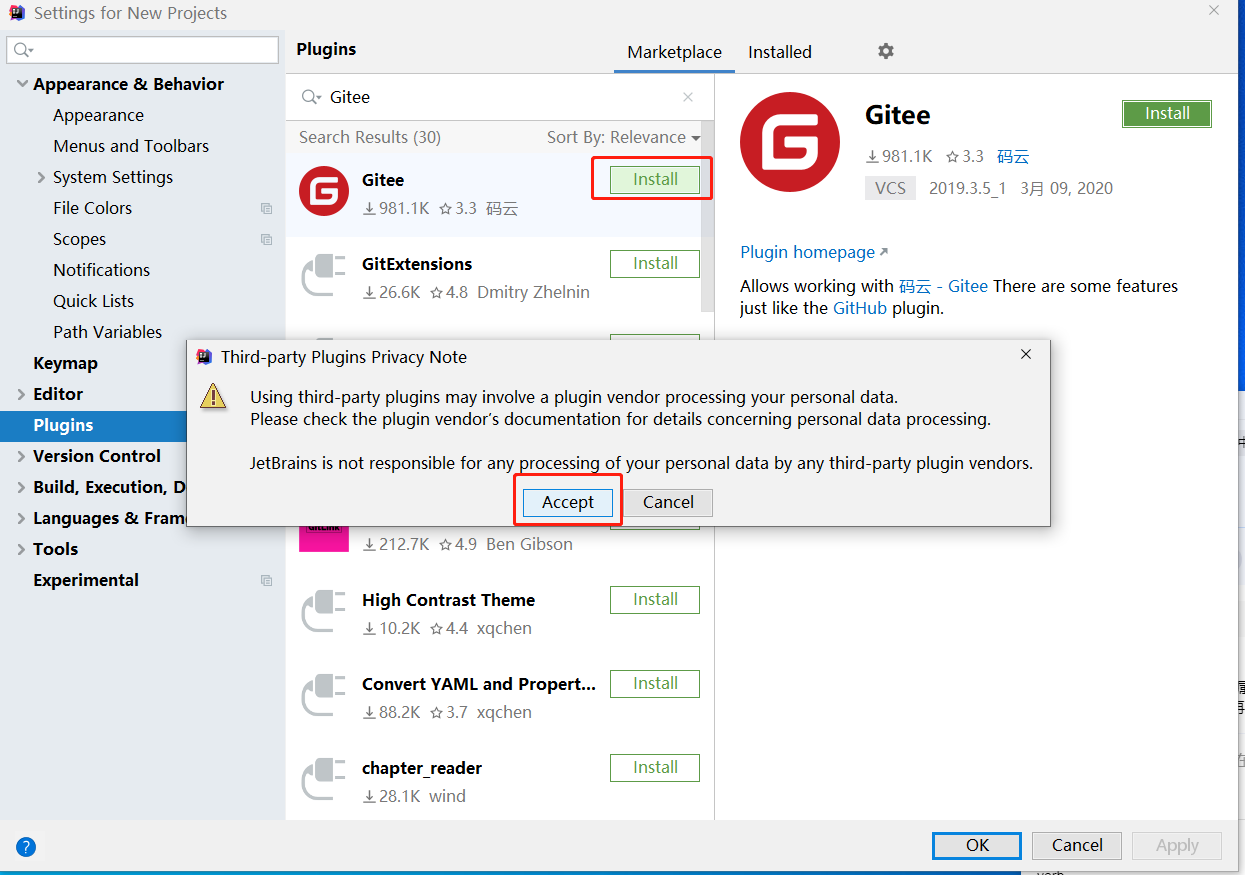The width and height of the screenshot is (1245, 875).
Task: Click the magnifier in settings search box
Action: tap(23, 49)
